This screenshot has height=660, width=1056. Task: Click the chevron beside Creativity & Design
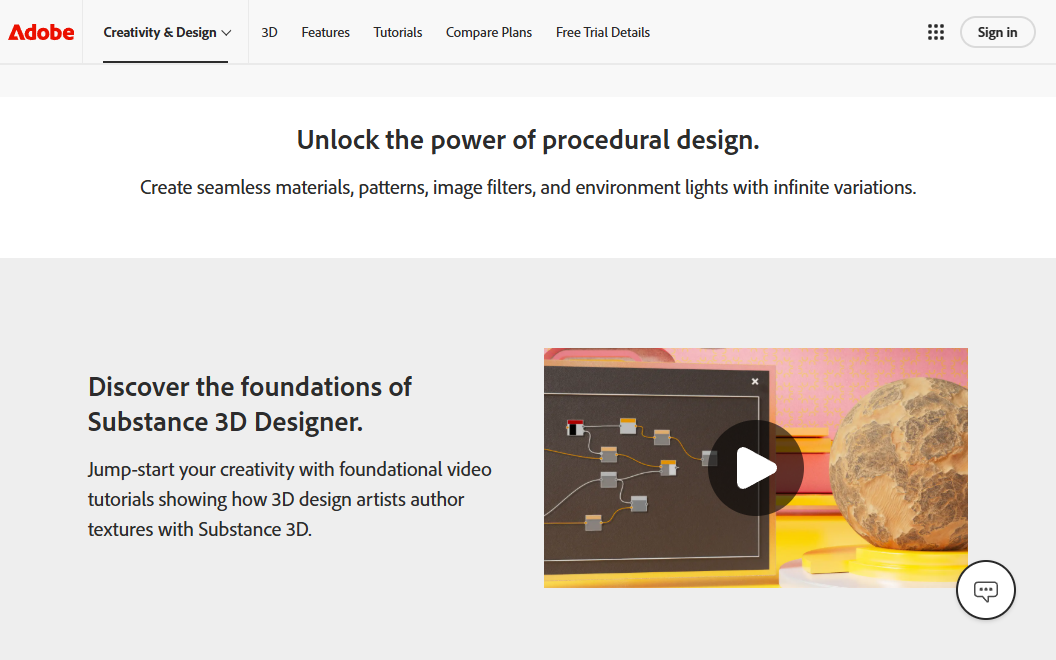click(x=227, y=33)
